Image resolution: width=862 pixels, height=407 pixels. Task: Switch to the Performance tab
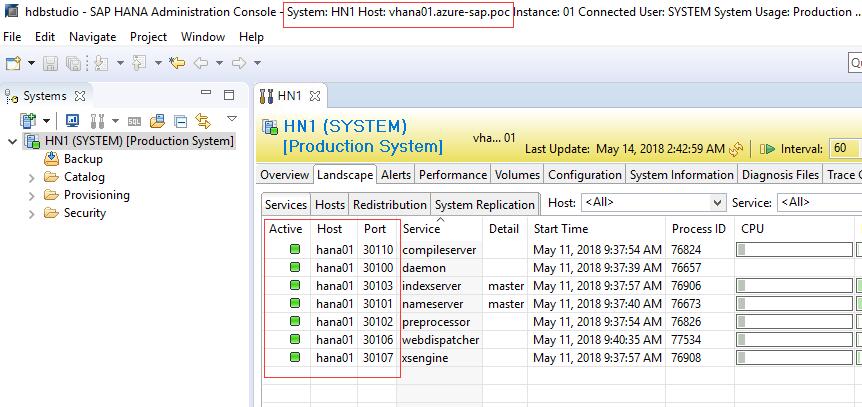(453, 175)
